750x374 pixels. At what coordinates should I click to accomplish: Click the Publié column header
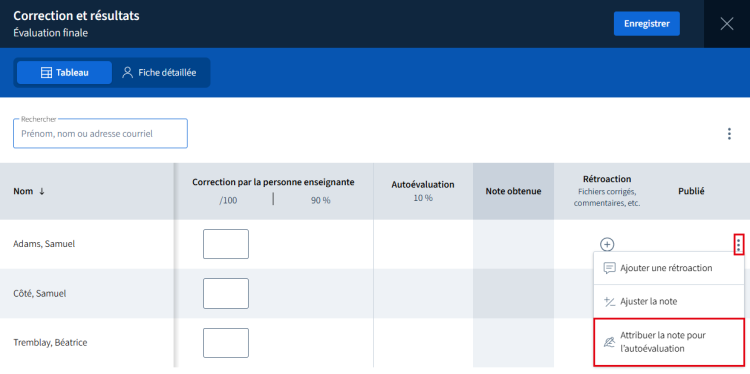[691, 191]
